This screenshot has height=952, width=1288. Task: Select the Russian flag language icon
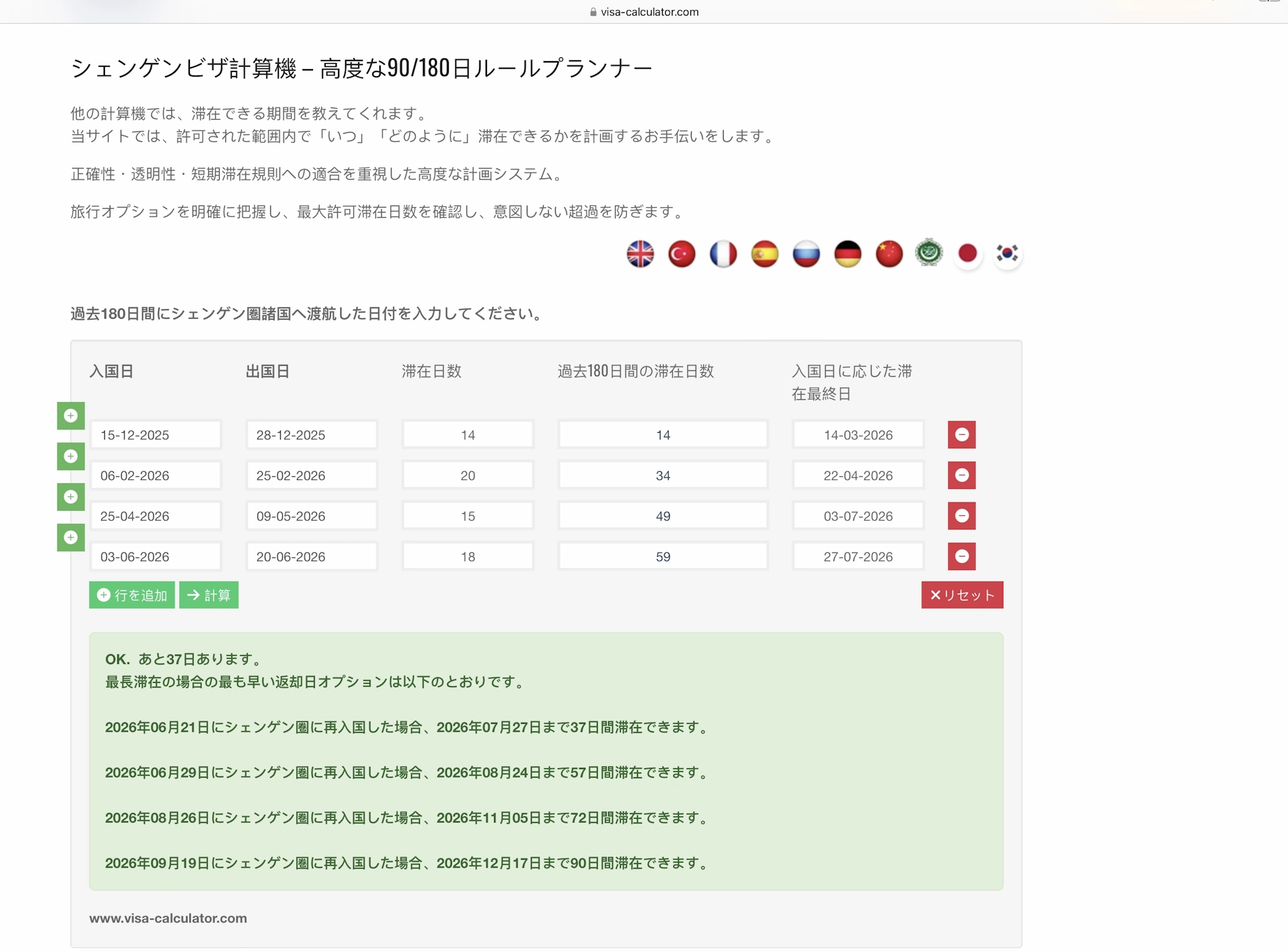(x=806, y=254)
